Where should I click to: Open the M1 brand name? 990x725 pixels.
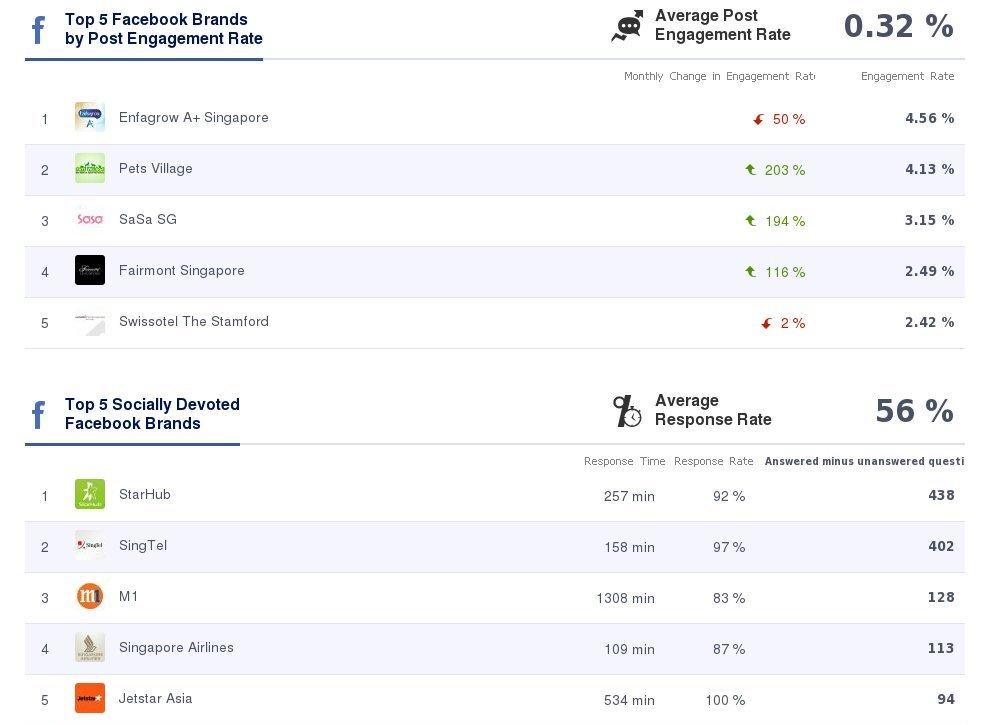coord(128,596)
